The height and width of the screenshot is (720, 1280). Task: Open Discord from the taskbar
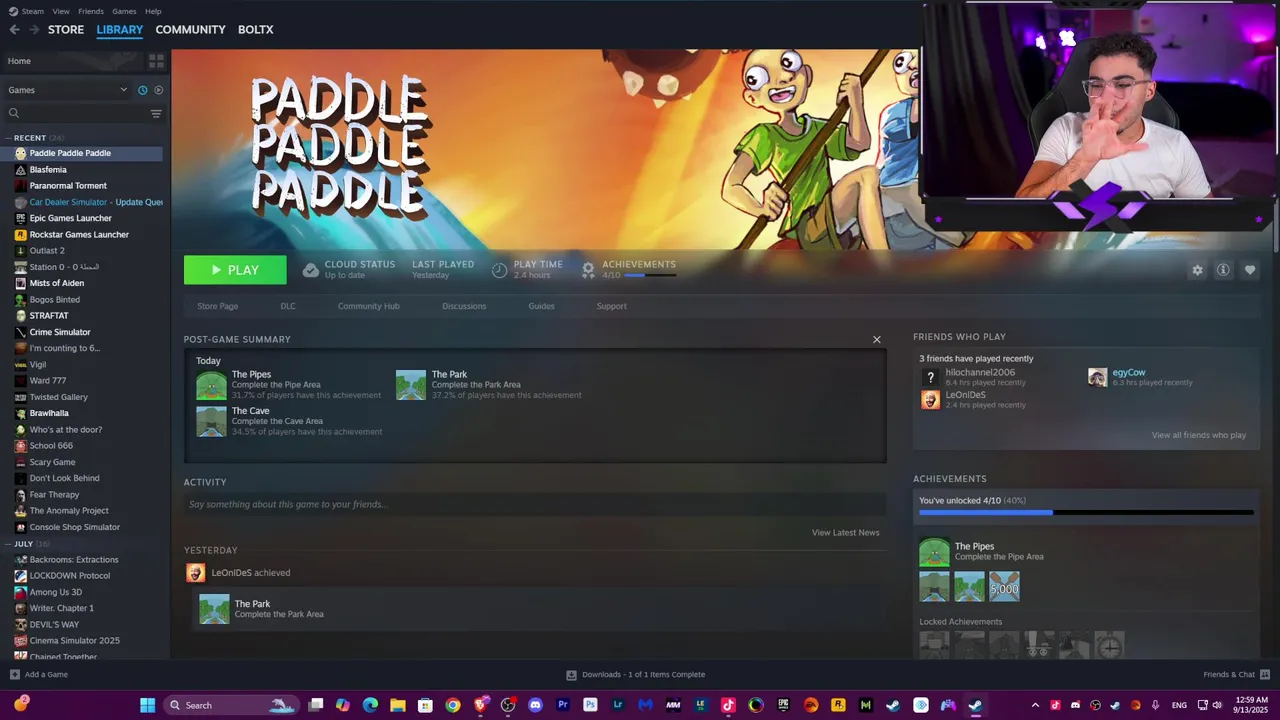pos(535,705)
